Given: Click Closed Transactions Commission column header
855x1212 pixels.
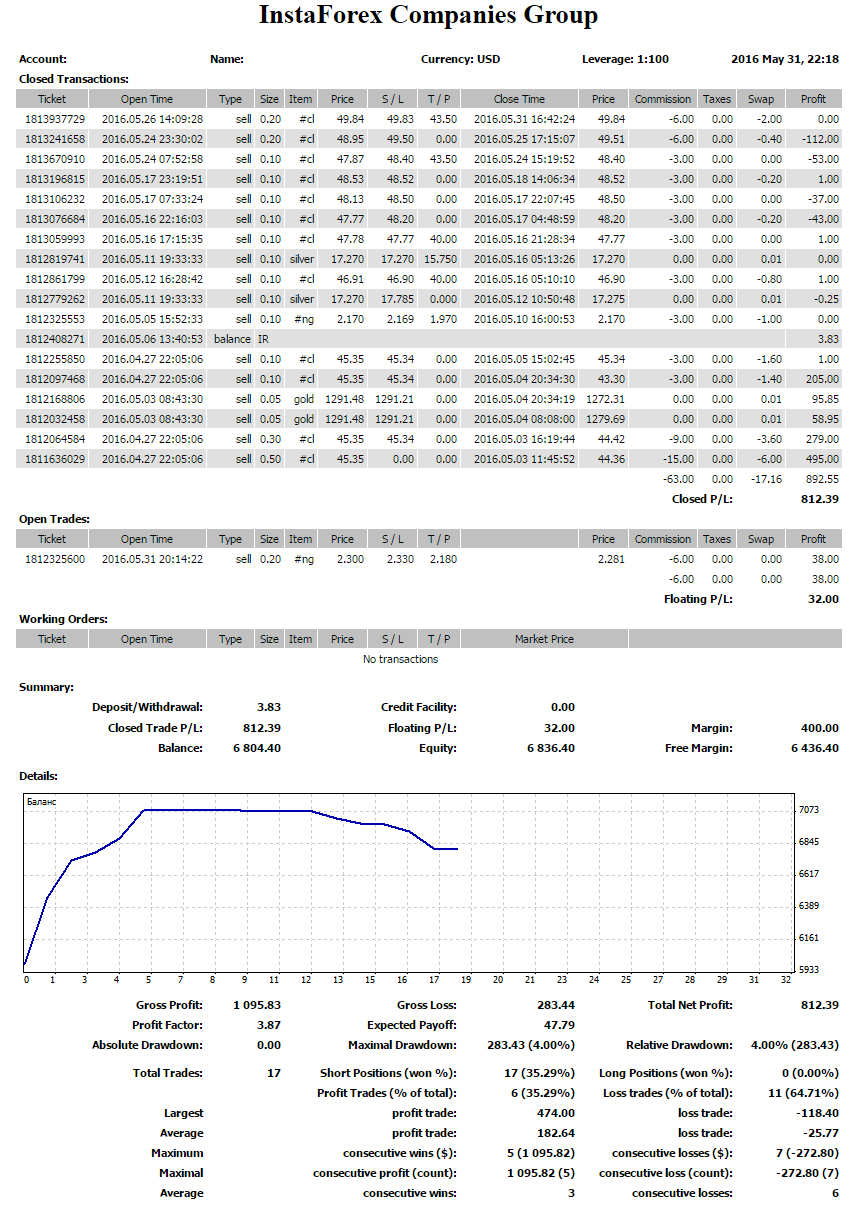Looking at the screenshot, I should click(663, 99).
